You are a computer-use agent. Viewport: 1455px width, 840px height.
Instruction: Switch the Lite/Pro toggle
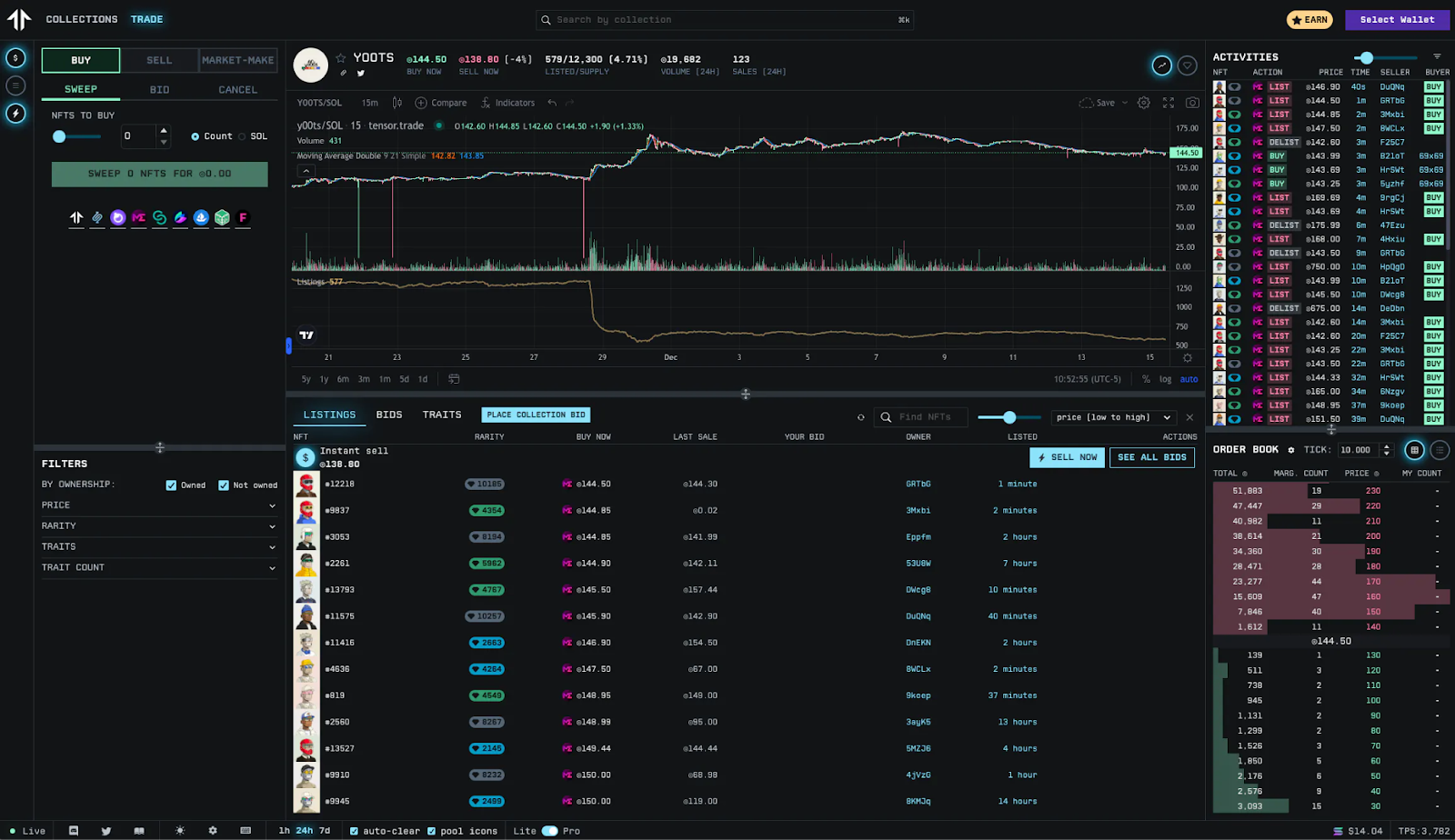pyautogui.click(x=549, y=831)
